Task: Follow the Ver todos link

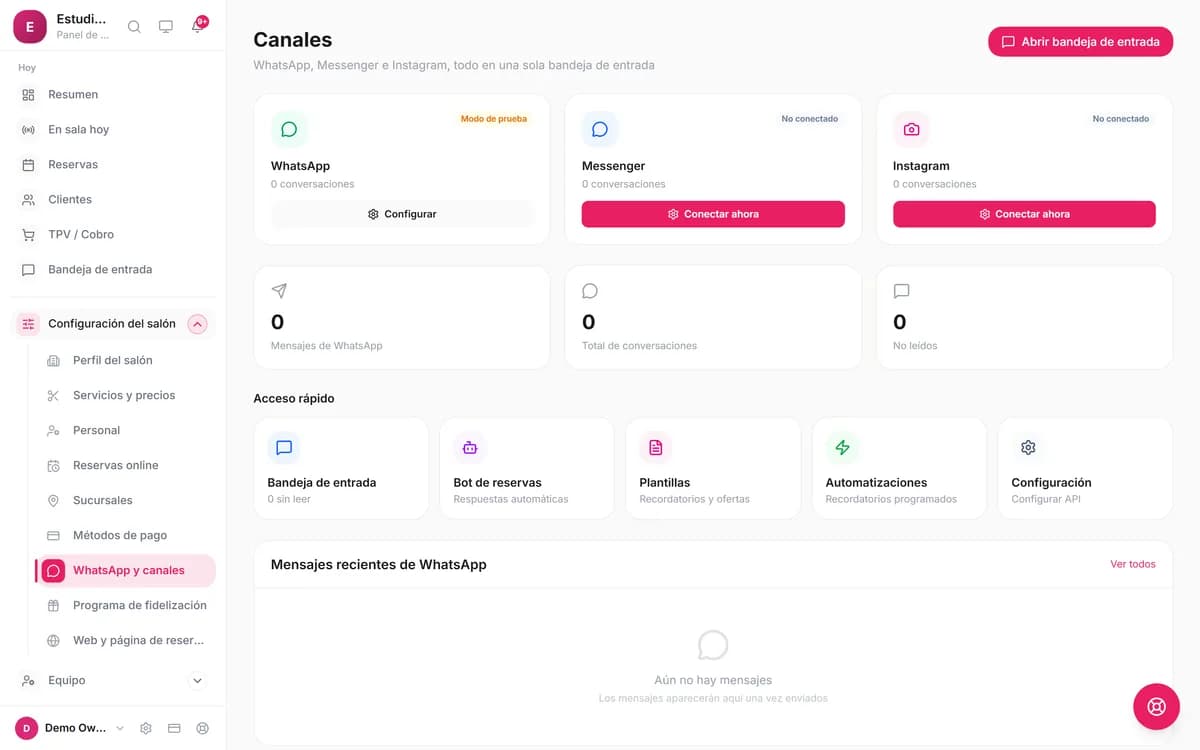Action: pos(1133,564)
